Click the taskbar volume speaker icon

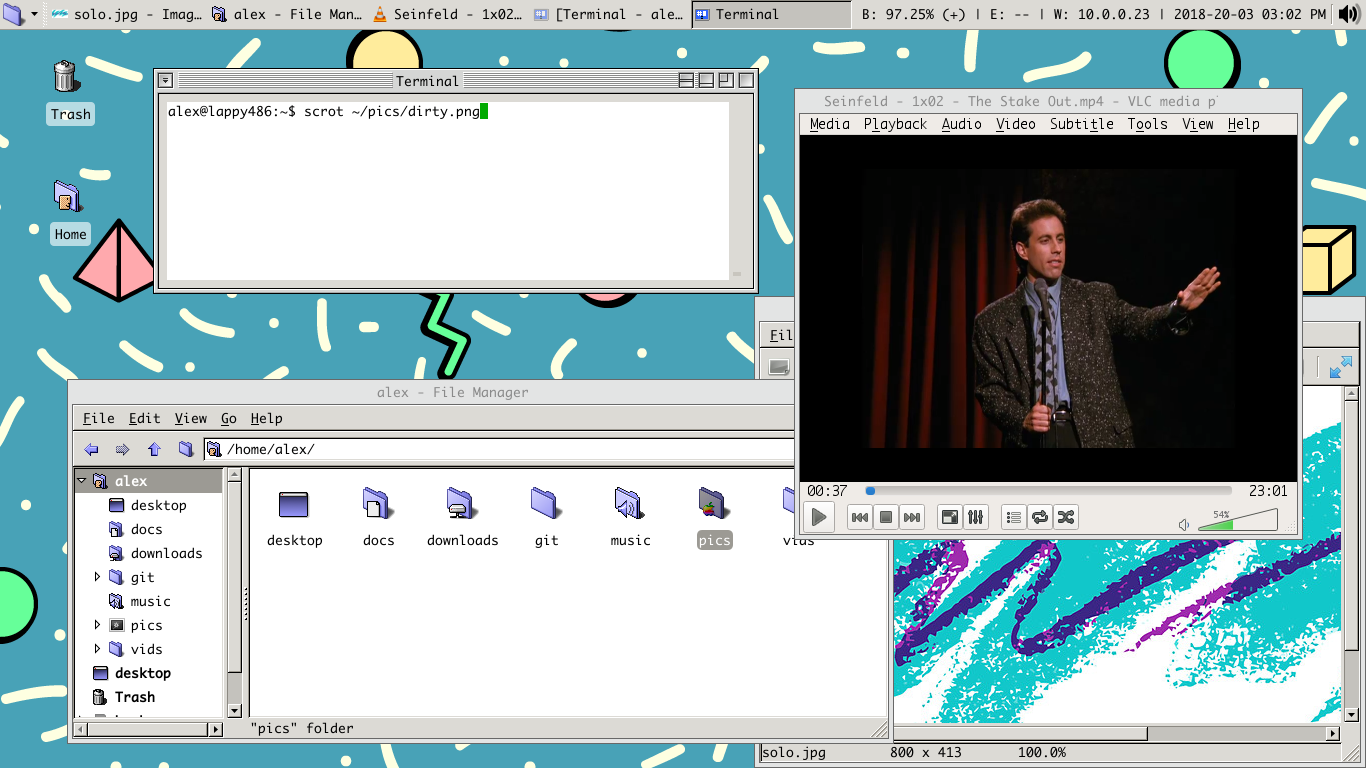[x=1349, y=15]
